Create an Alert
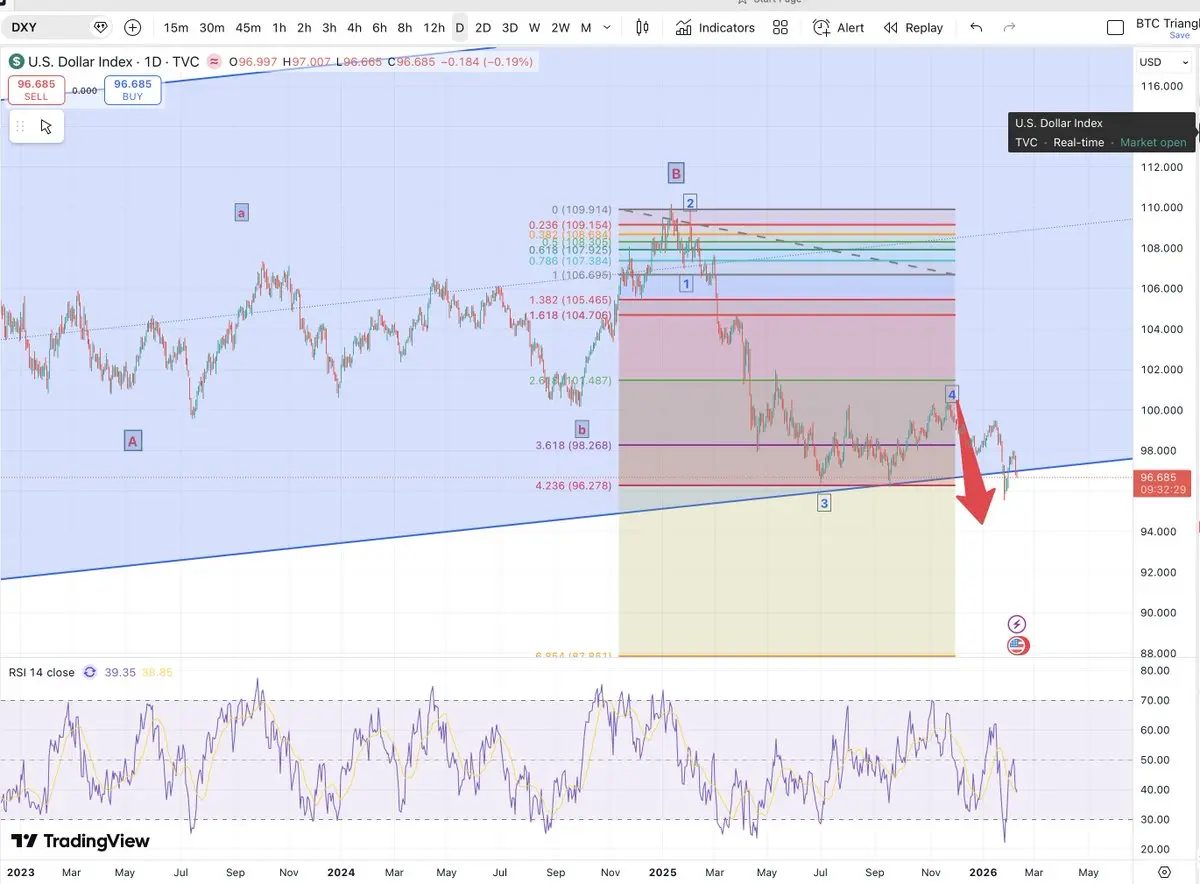This screenshot has width=1200, height=884. (838, 27)
